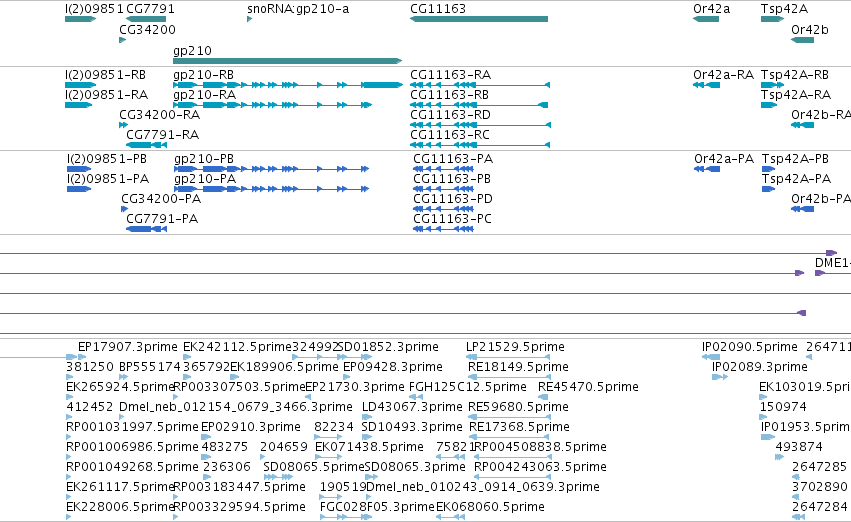This screenshot has height=522, width=851.
Task: Open protein CG34200-PA
Action: 161,199
